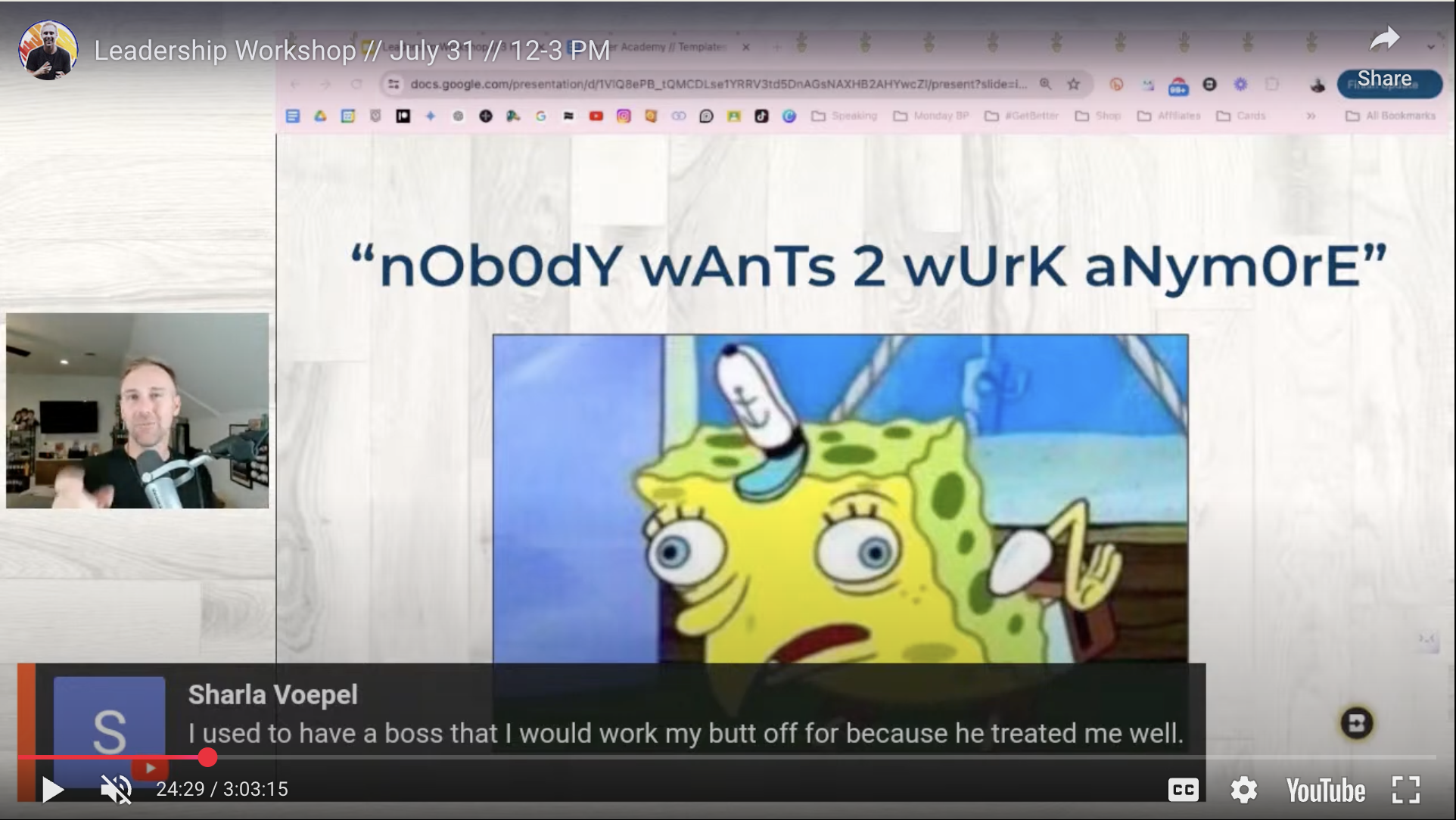Click the red video progress bar
The image size is (1456, 820).
[114, 756]
